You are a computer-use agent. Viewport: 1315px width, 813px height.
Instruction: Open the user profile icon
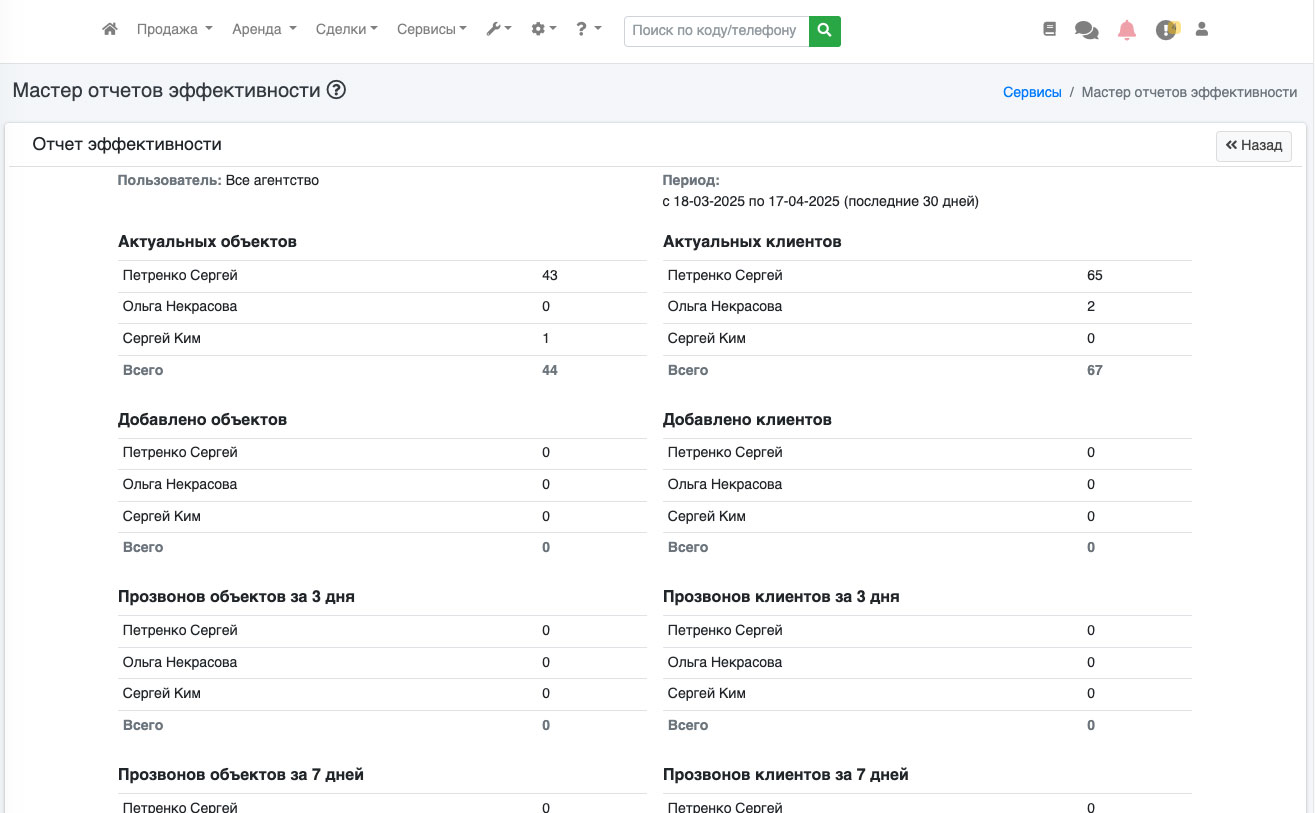click(1202, 30)
